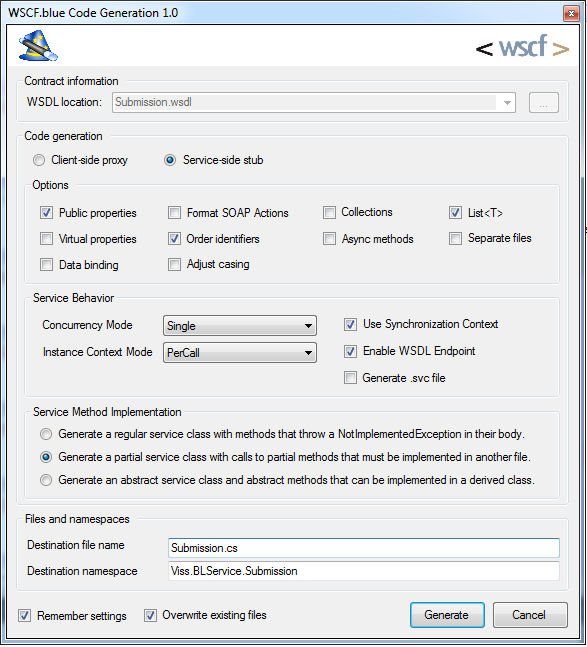Click the Generate button
Viewport: 587px width, 647px height.
(447, 615)
